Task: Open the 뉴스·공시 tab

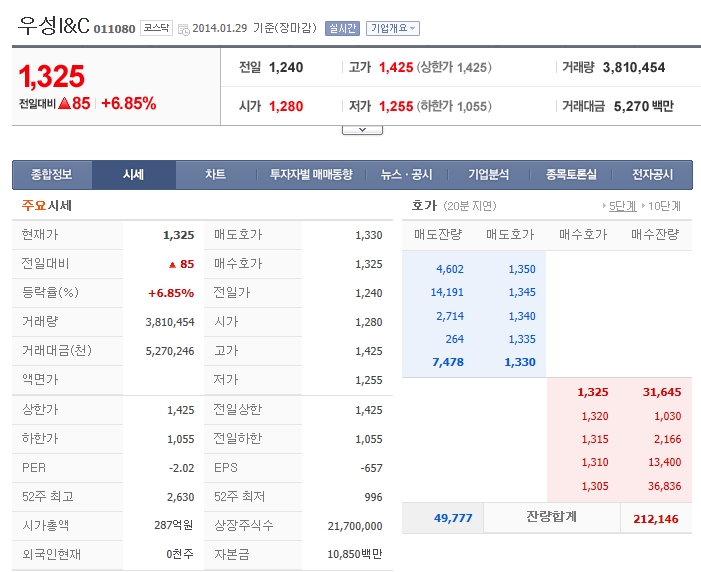Action: (406, 174)
